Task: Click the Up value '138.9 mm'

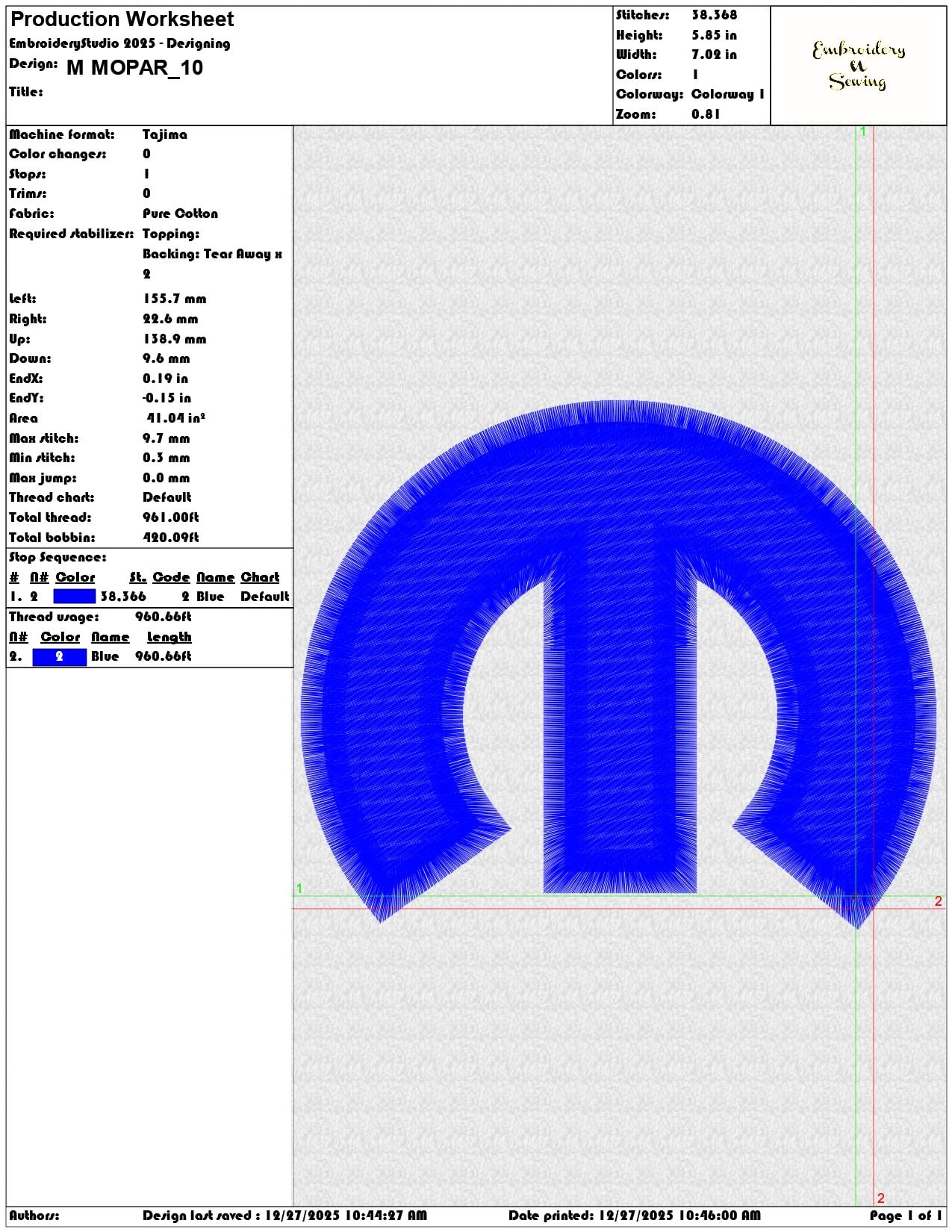Action: pyautogui.click(x=175, y=339)
